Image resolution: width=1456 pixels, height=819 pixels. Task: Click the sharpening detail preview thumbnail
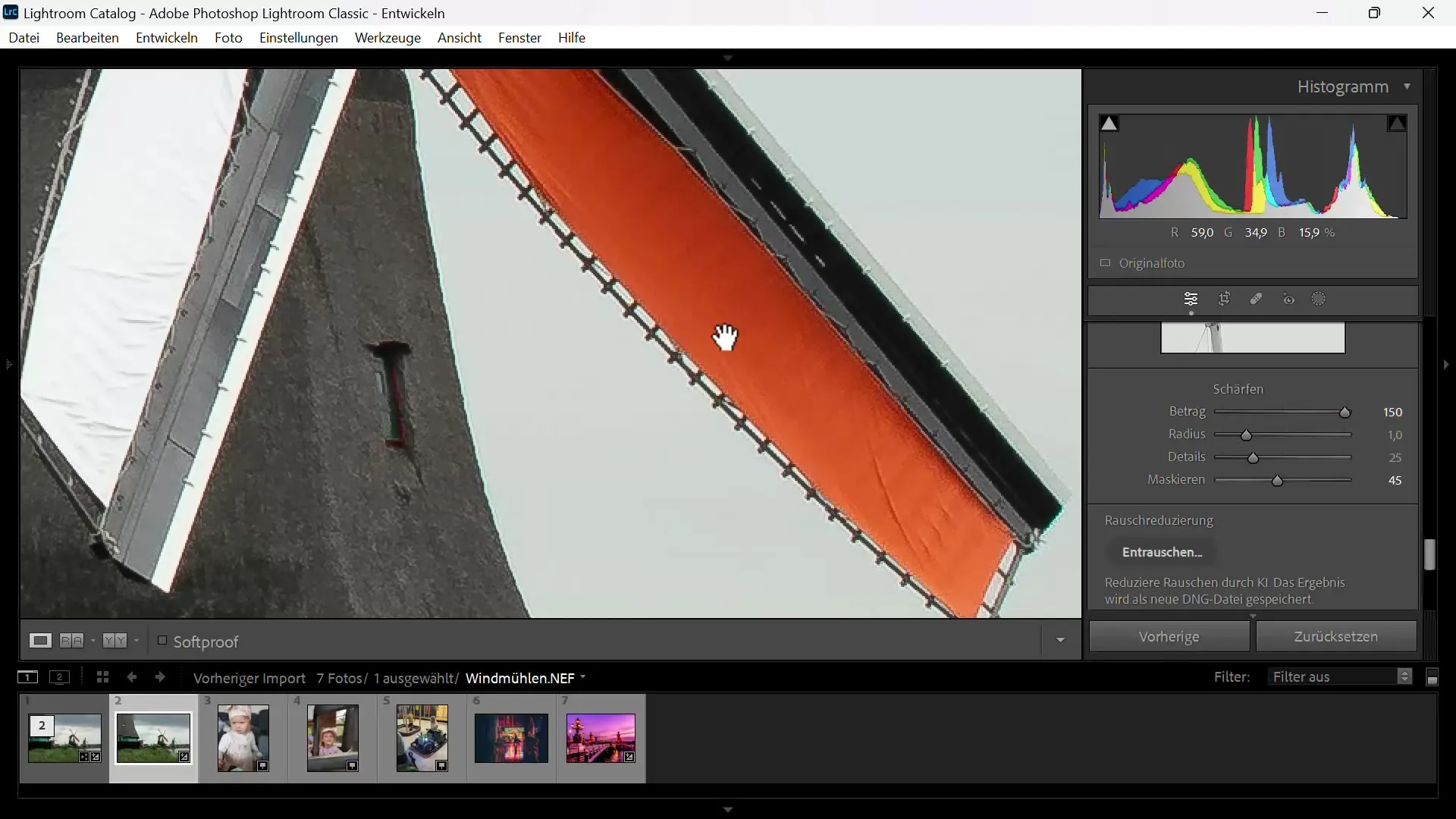[x=1253, y=338]
